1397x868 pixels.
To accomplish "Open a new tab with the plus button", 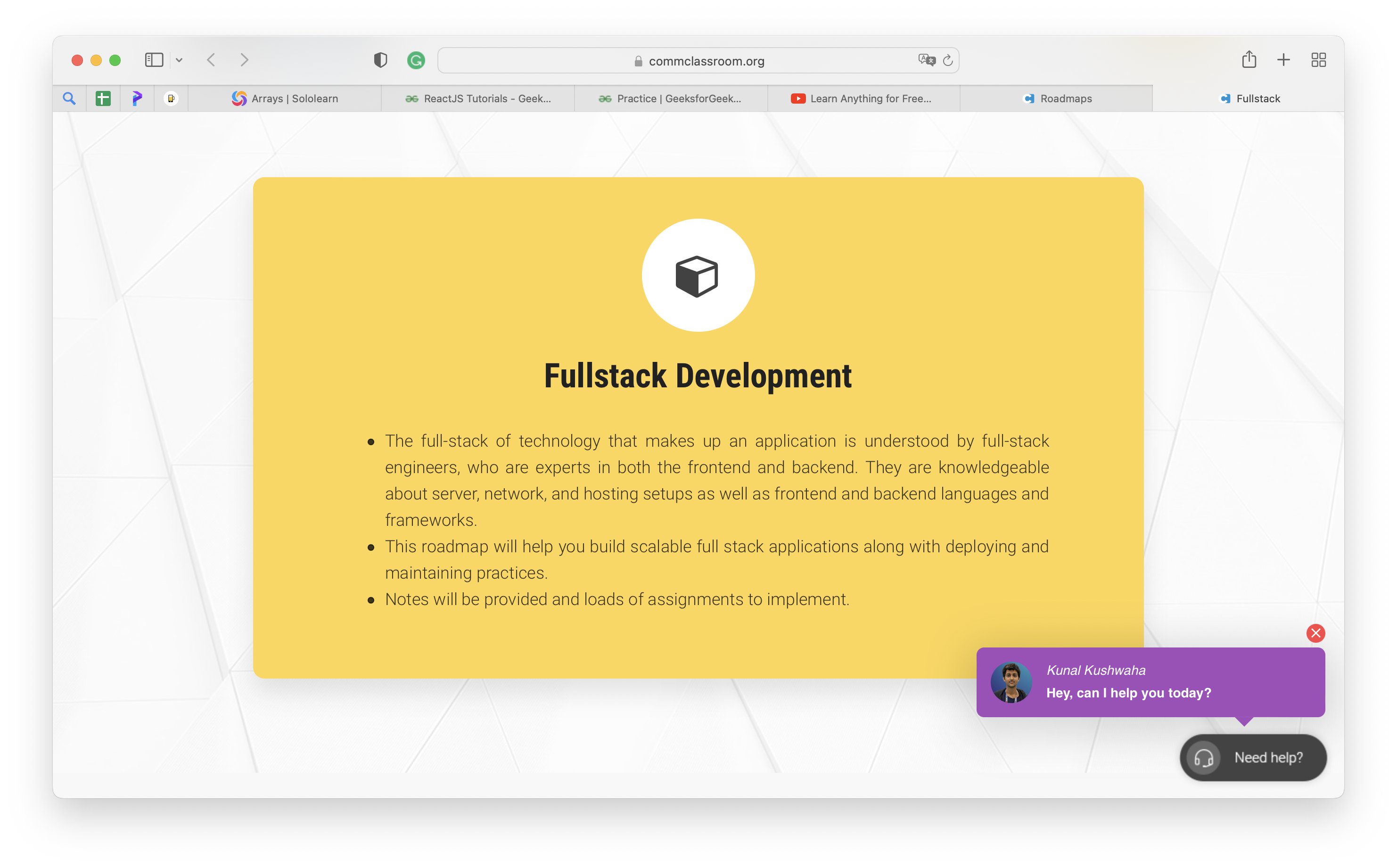I will point(1283,60).
